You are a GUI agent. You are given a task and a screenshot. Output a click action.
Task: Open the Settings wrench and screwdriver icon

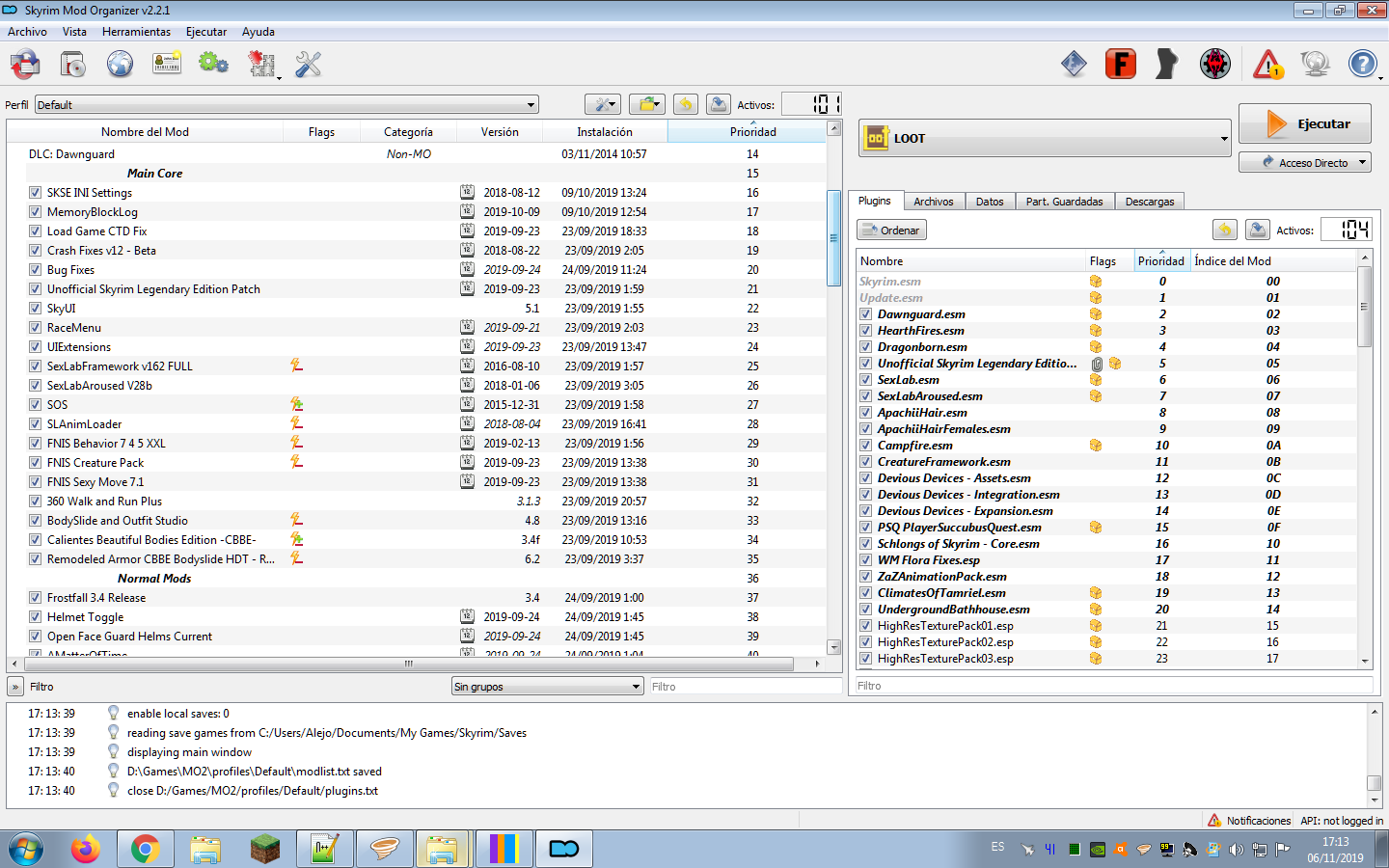[308, 65]
